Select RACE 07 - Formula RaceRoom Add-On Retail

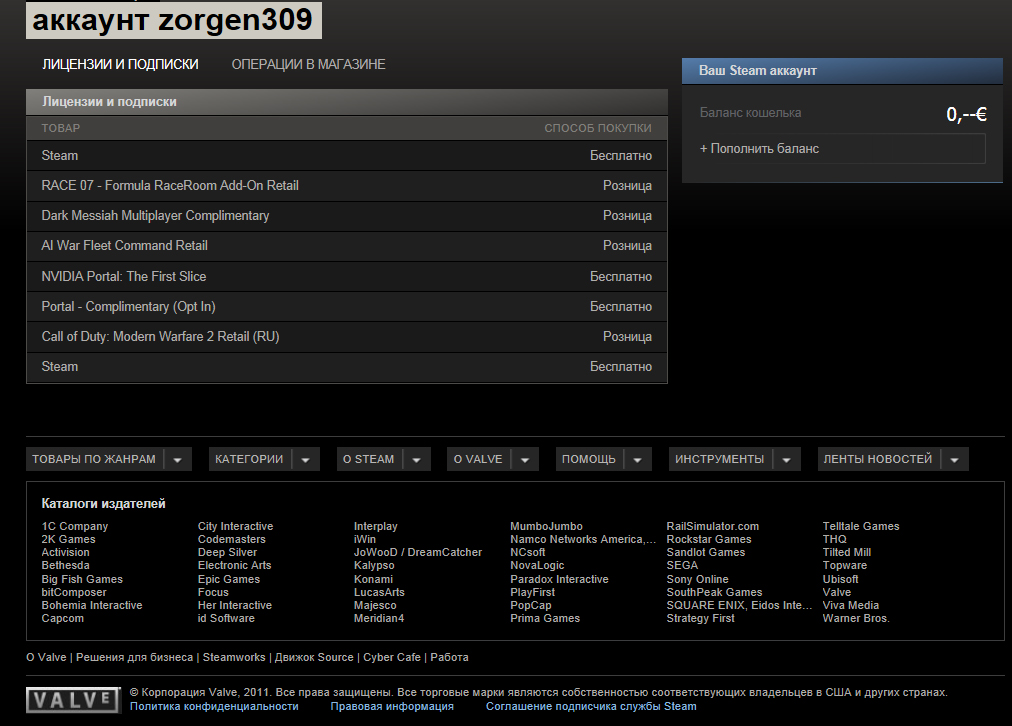pos(347,186)
